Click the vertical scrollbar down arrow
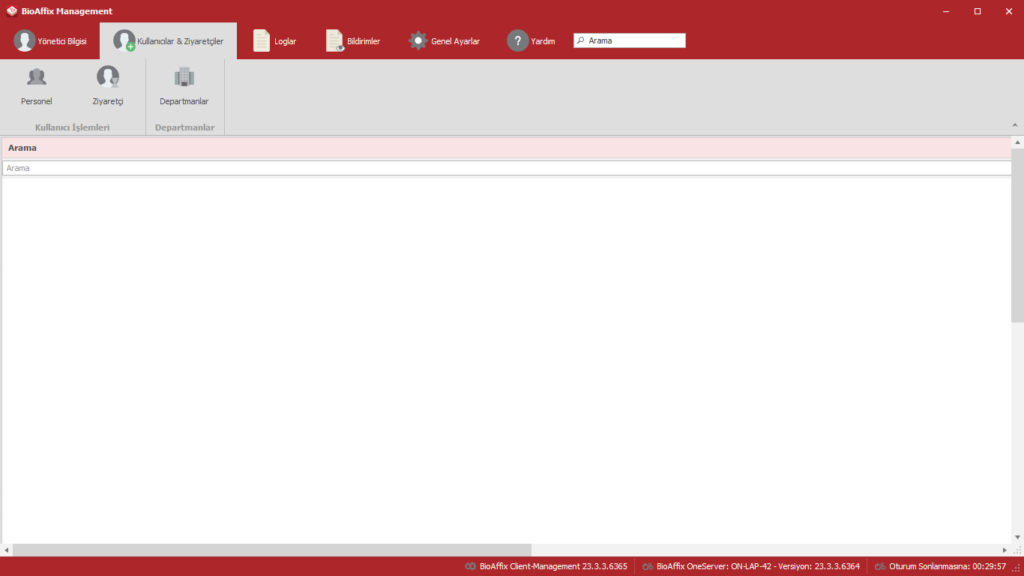Viewport: 1024px width, 576px height. pyautogui.click(x=1017, y=537)
